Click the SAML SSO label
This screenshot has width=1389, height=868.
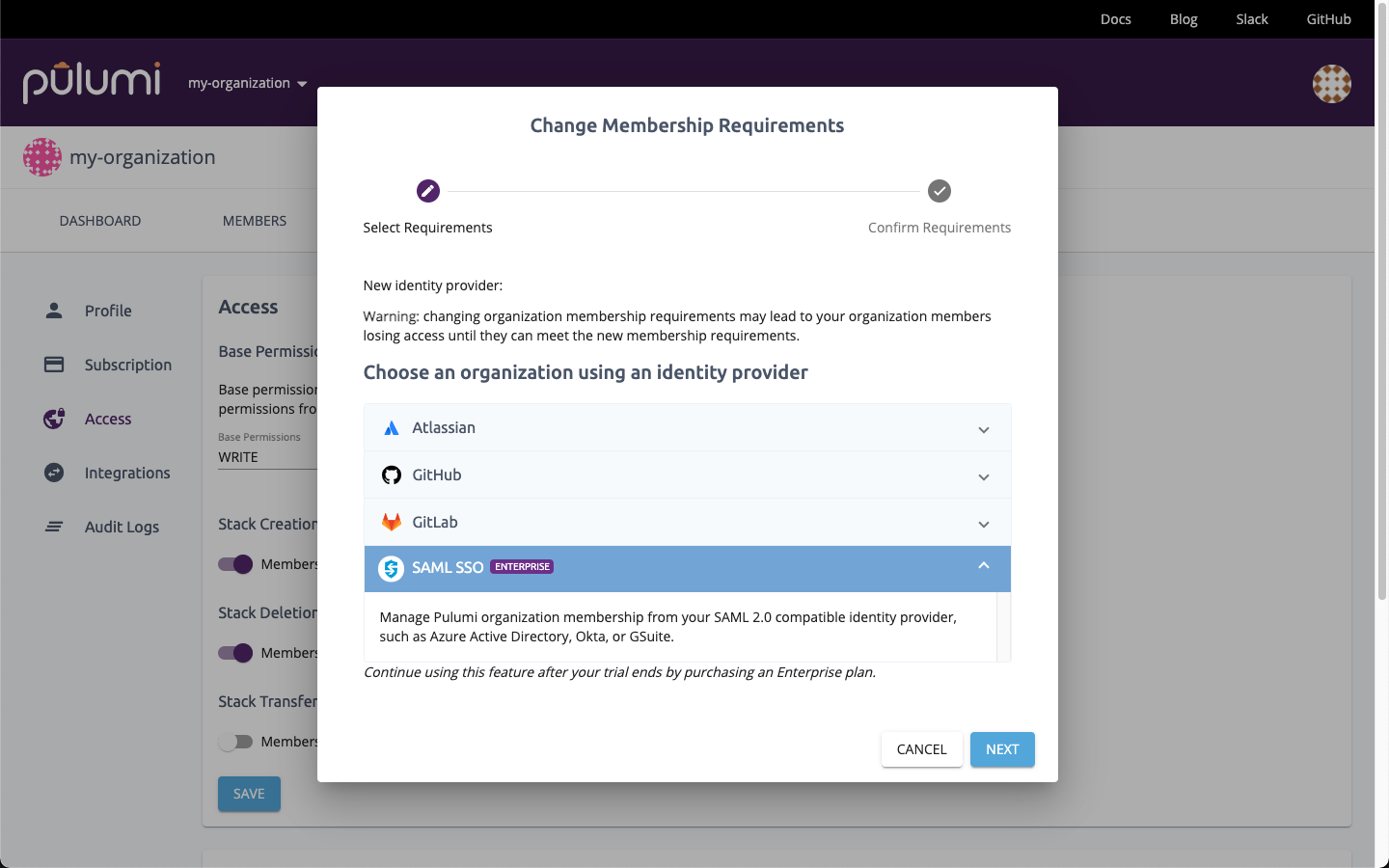coord(448,567)
